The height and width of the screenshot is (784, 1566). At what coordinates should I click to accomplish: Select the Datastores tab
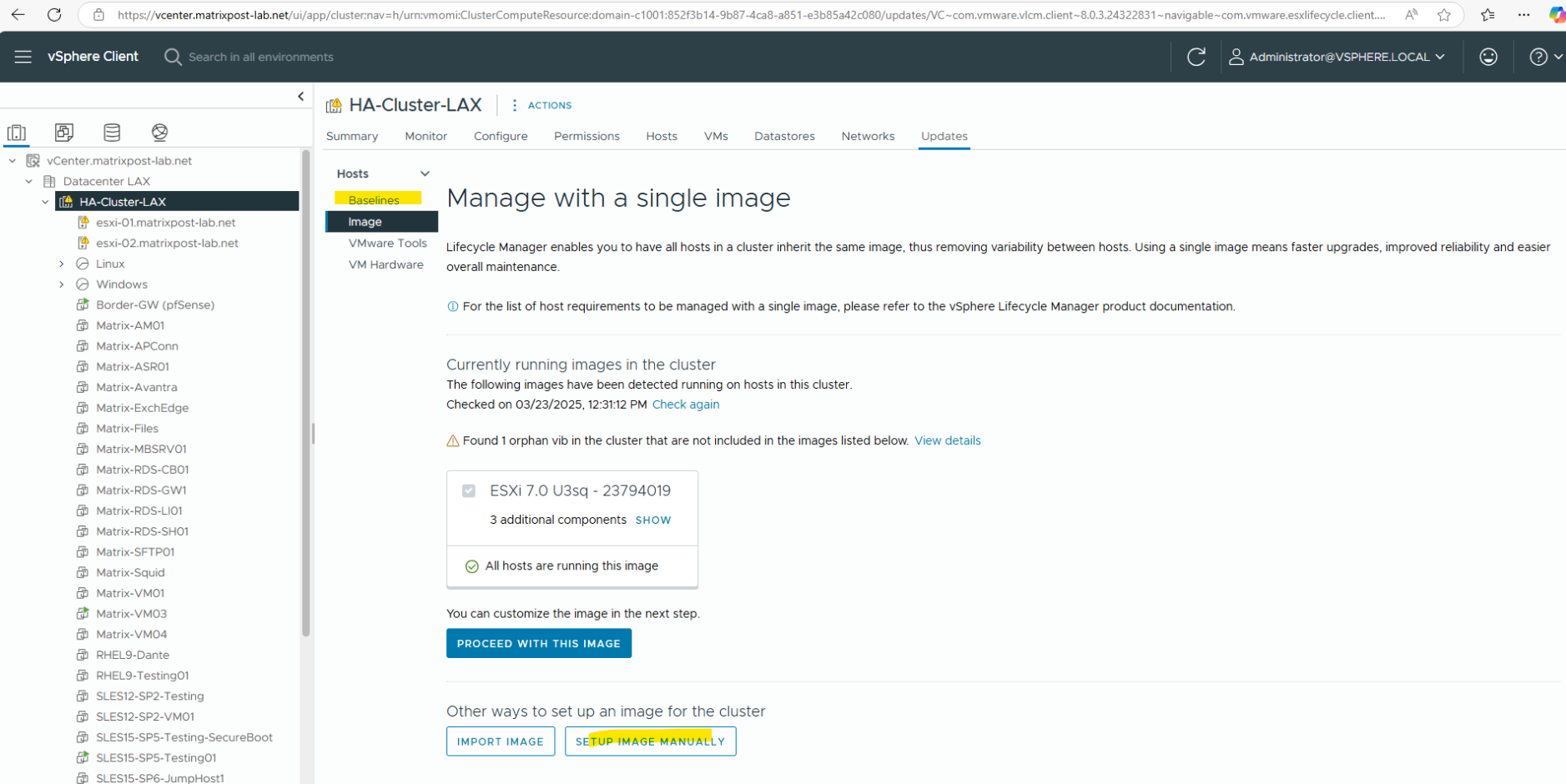pos(784,136)
